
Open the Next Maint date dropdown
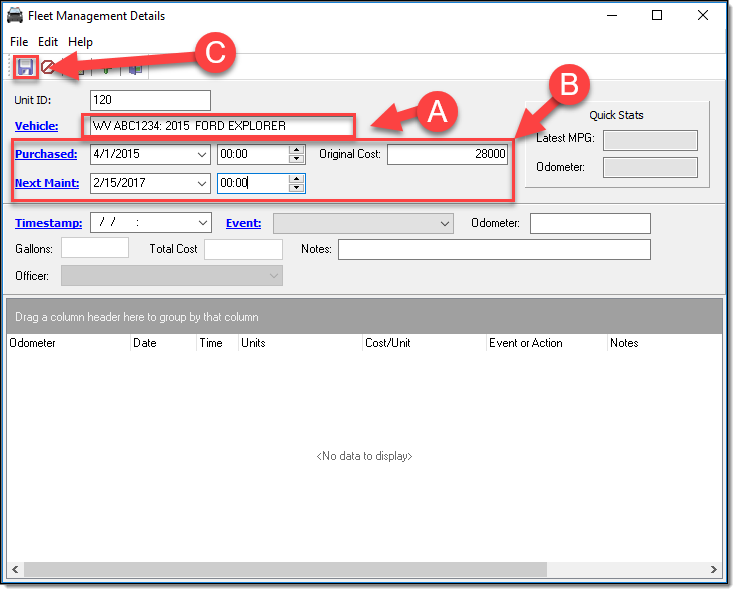coord(201,184)
